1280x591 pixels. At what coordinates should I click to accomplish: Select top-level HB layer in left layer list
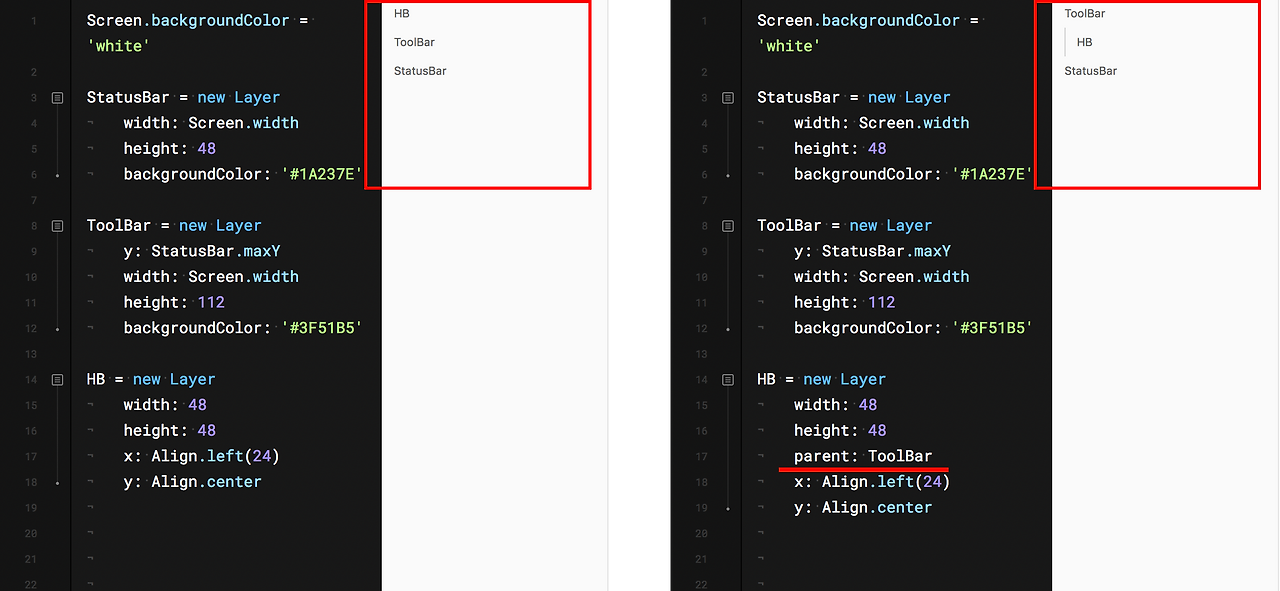click(x=402, y=14)
